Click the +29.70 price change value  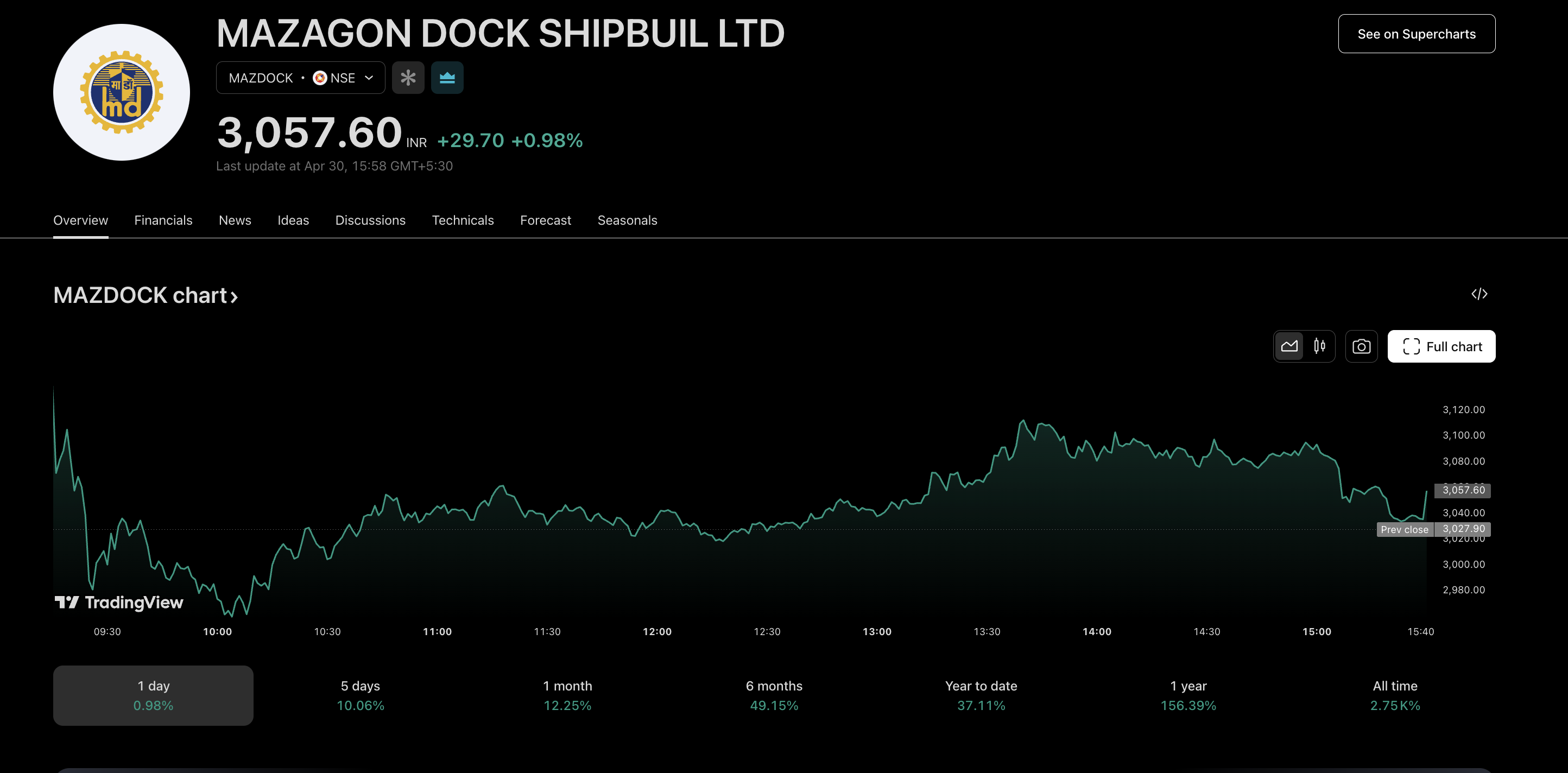point(471,141)
